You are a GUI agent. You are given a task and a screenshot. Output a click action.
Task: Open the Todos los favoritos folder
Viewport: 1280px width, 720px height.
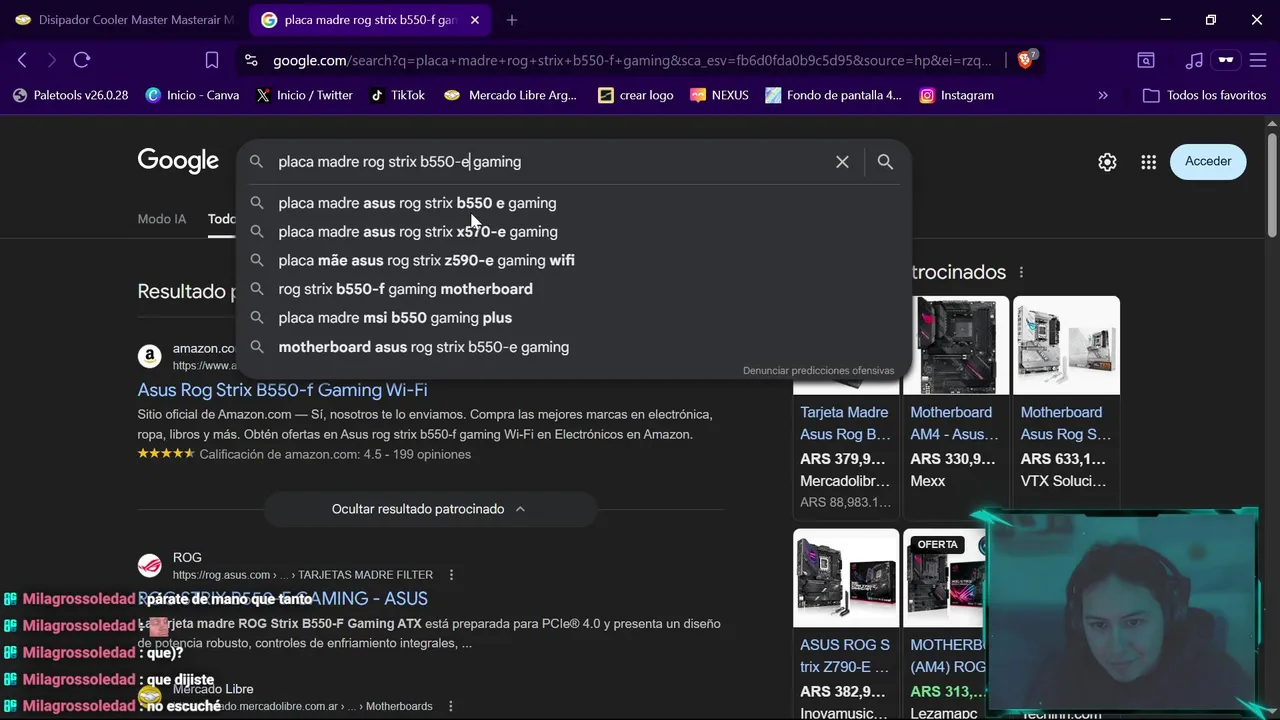tap(1204, 95)
